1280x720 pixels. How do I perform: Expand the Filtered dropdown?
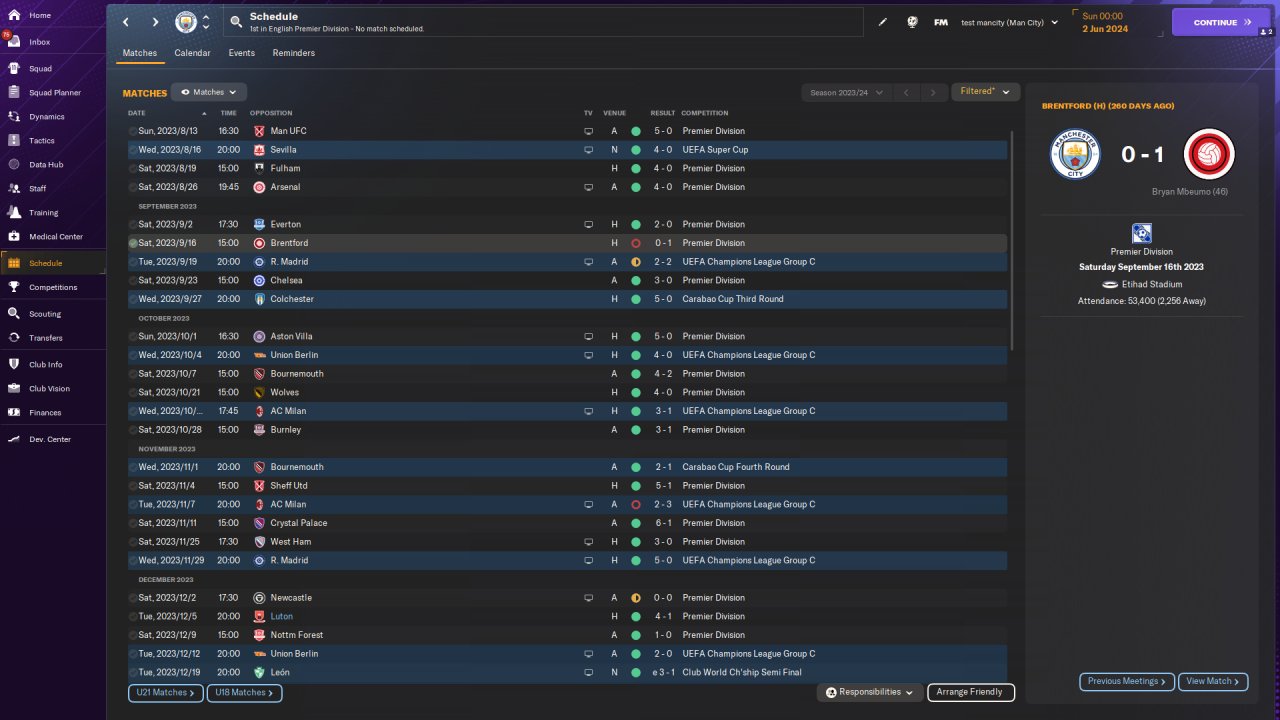pos(985,92)
